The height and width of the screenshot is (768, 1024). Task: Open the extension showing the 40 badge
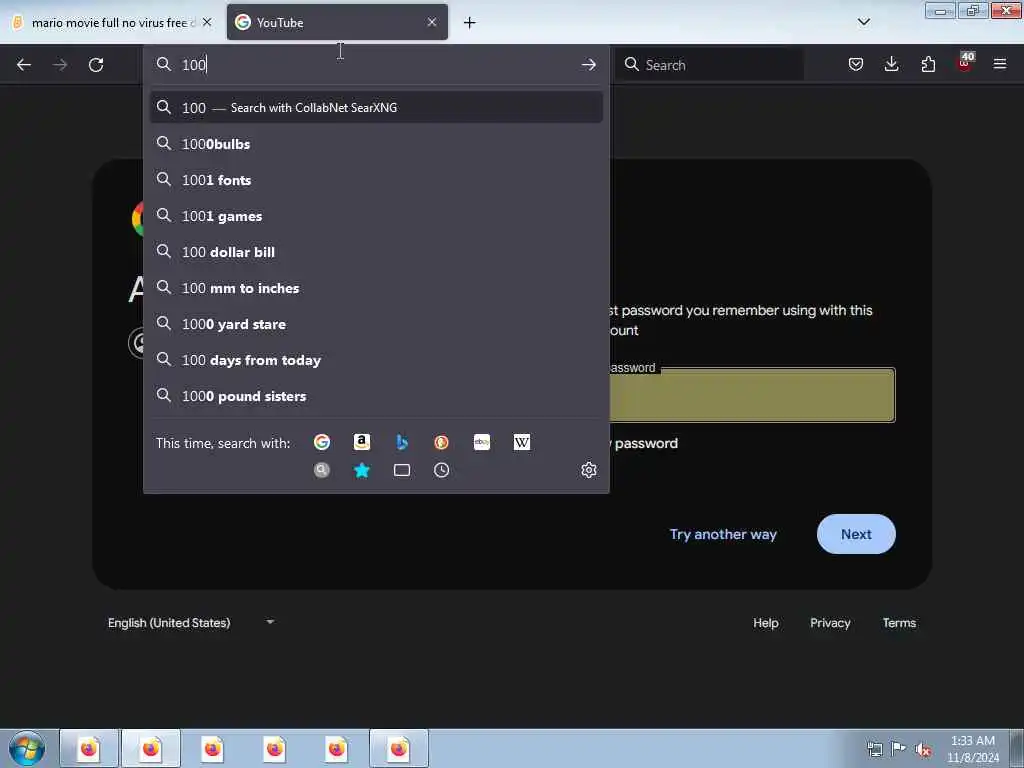click(x=965, y=62)
